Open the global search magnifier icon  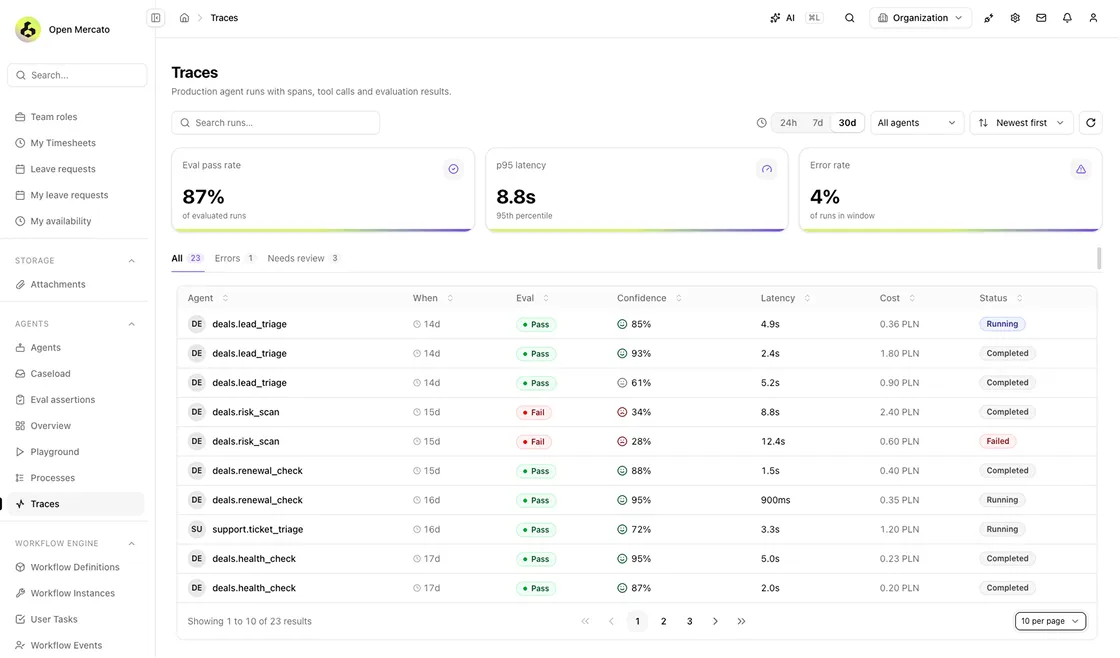tap(849, 18)
